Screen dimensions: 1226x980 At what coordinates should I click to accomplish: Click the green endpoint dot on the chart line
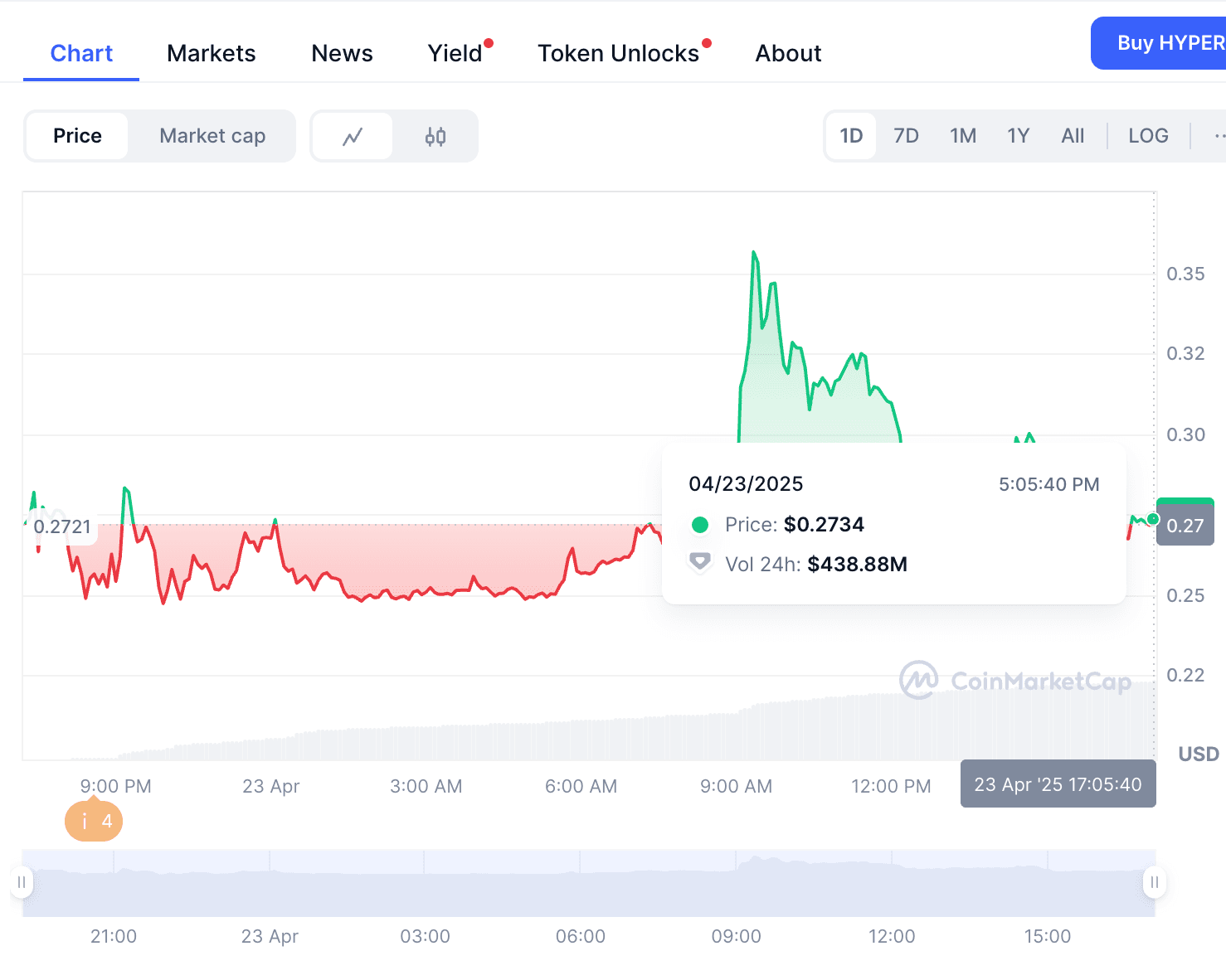click(1152, 517)
